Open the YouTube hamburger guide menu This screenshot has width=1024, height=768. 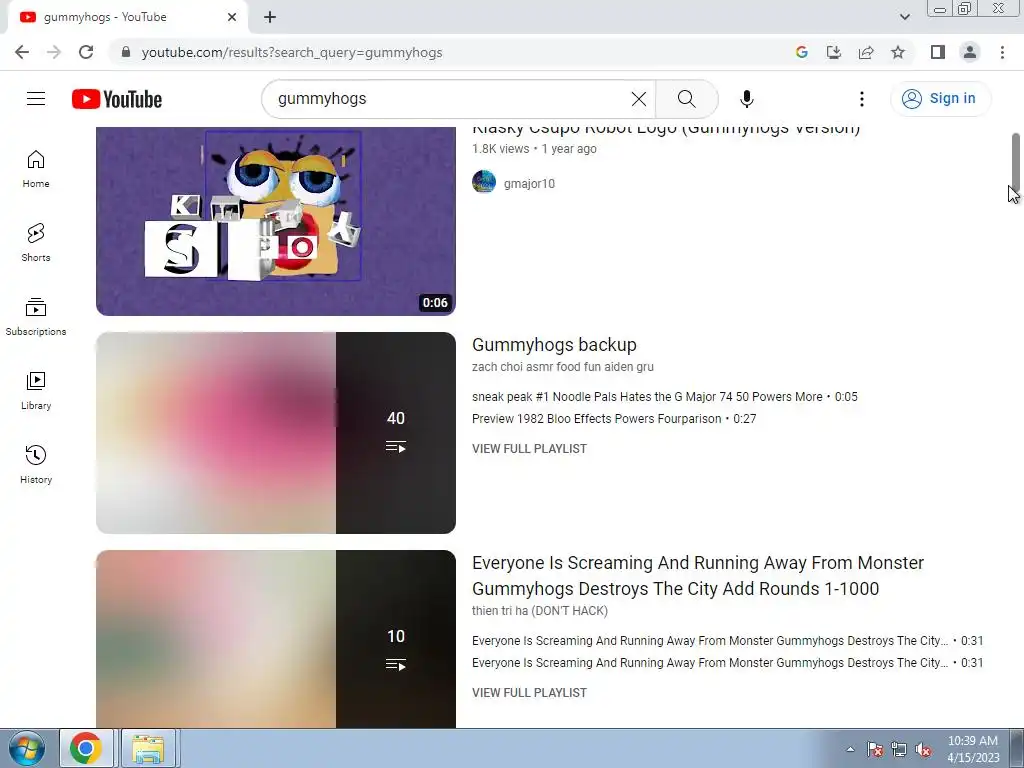[x=36, y=99]
